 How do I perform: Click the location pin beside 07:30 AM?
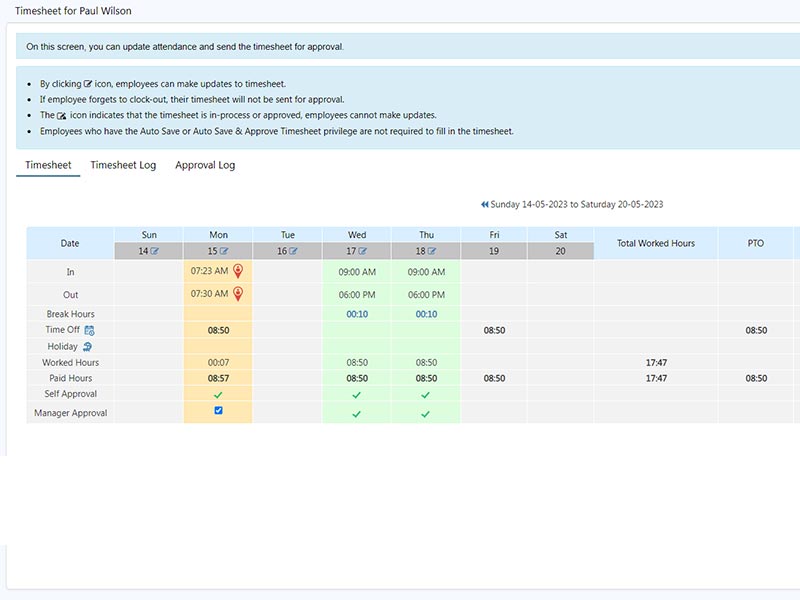click(x=238, y=294)
